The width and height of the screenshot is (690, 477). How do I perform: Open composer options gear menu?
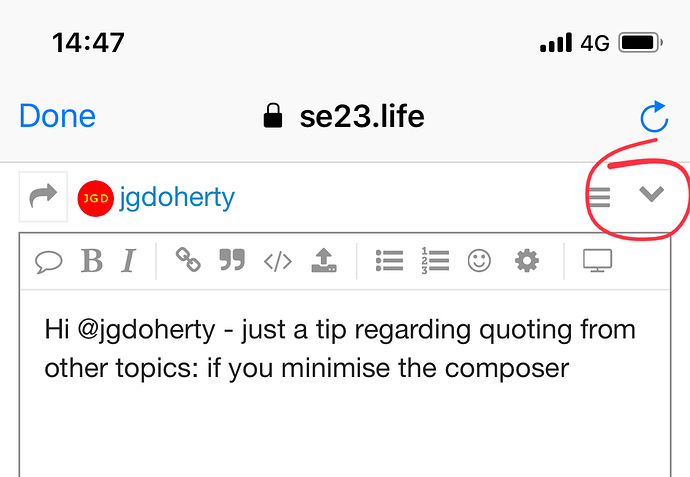pyautogui.click(x=526, y=262)
